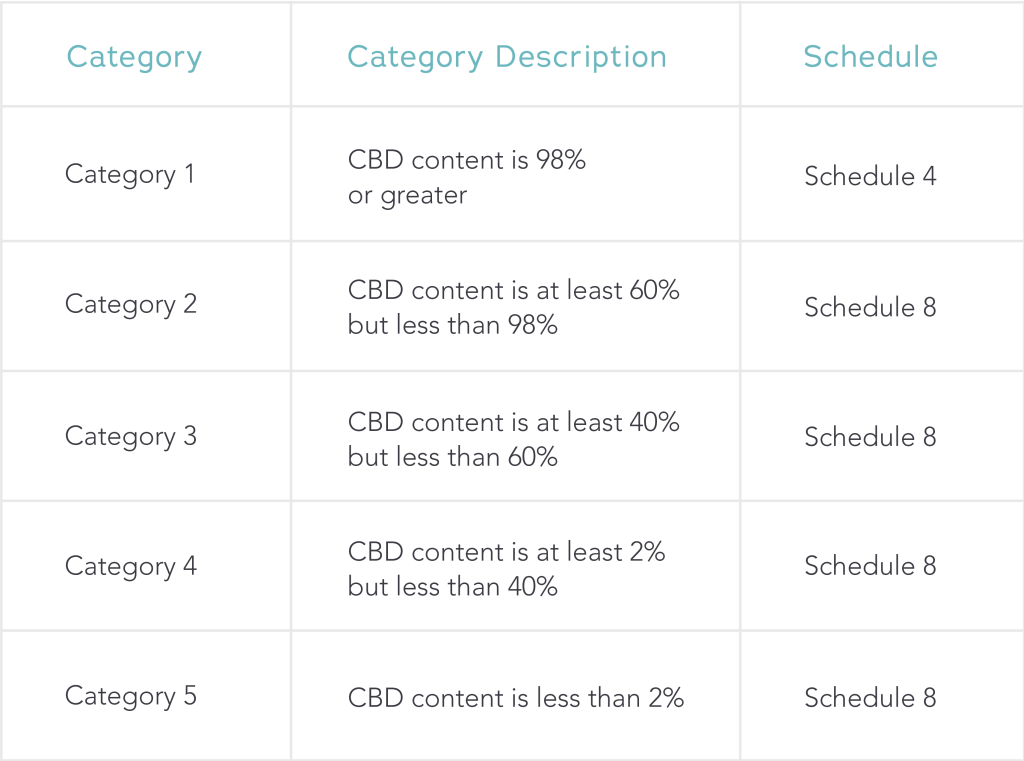Click the text 'but less than 98%'

453,325
